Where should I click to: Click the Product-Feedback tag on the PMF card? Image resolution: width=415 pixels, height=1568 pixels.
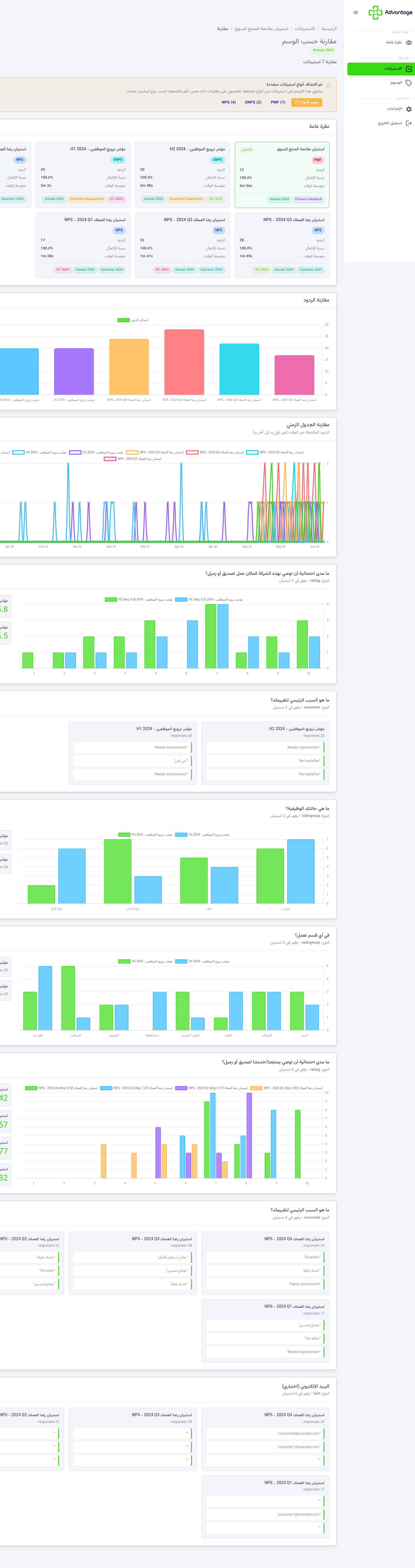pyautogui.click(x=308, y=199)
